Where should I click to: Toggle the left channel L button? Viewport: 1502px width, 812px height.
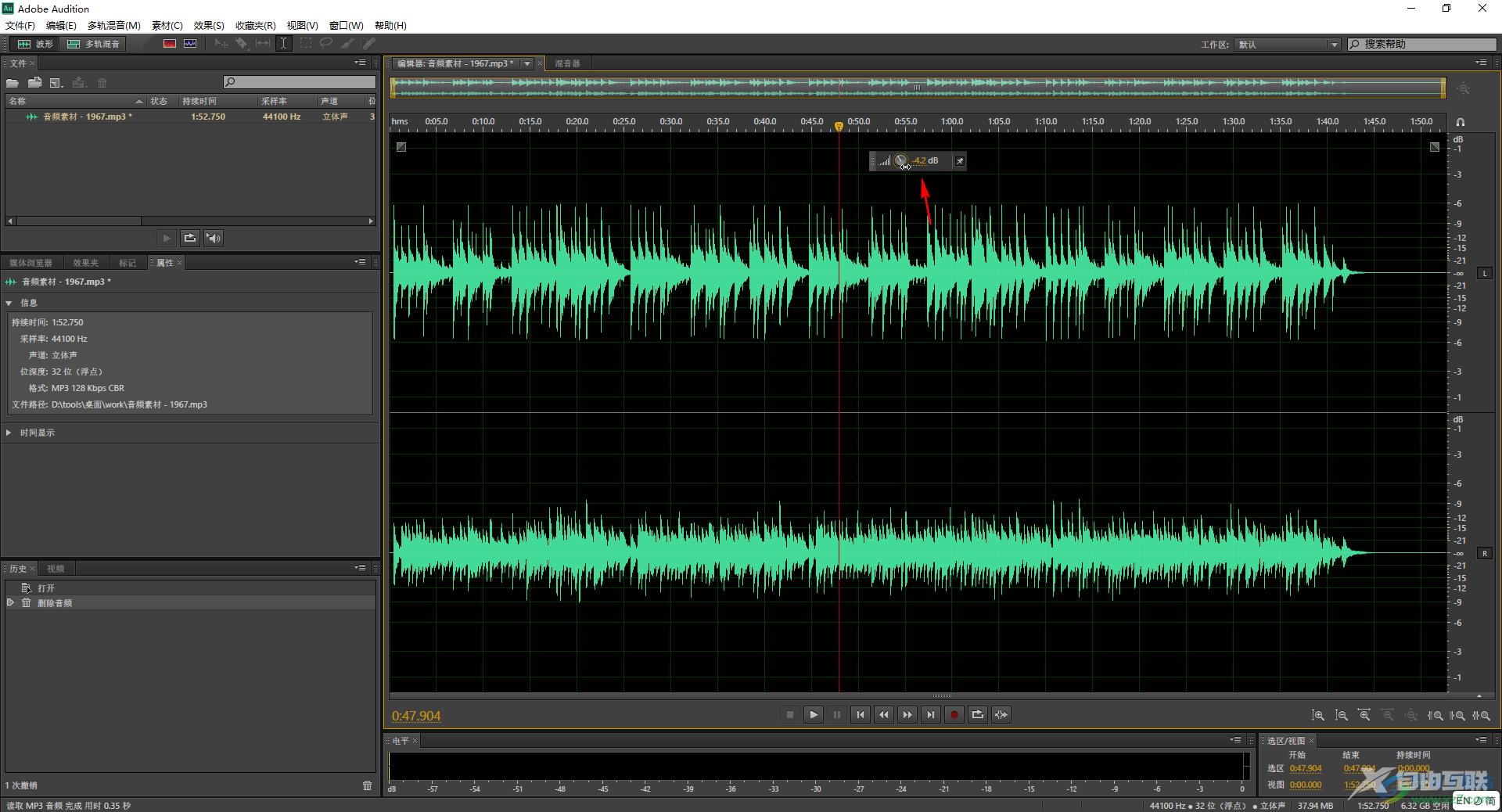(1485, 273)
